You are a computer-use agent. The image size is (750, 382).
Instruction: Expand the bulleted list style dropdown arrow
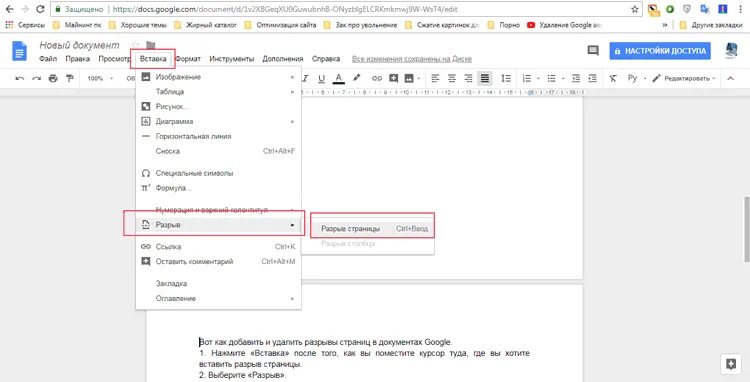[x=563, y=78]
